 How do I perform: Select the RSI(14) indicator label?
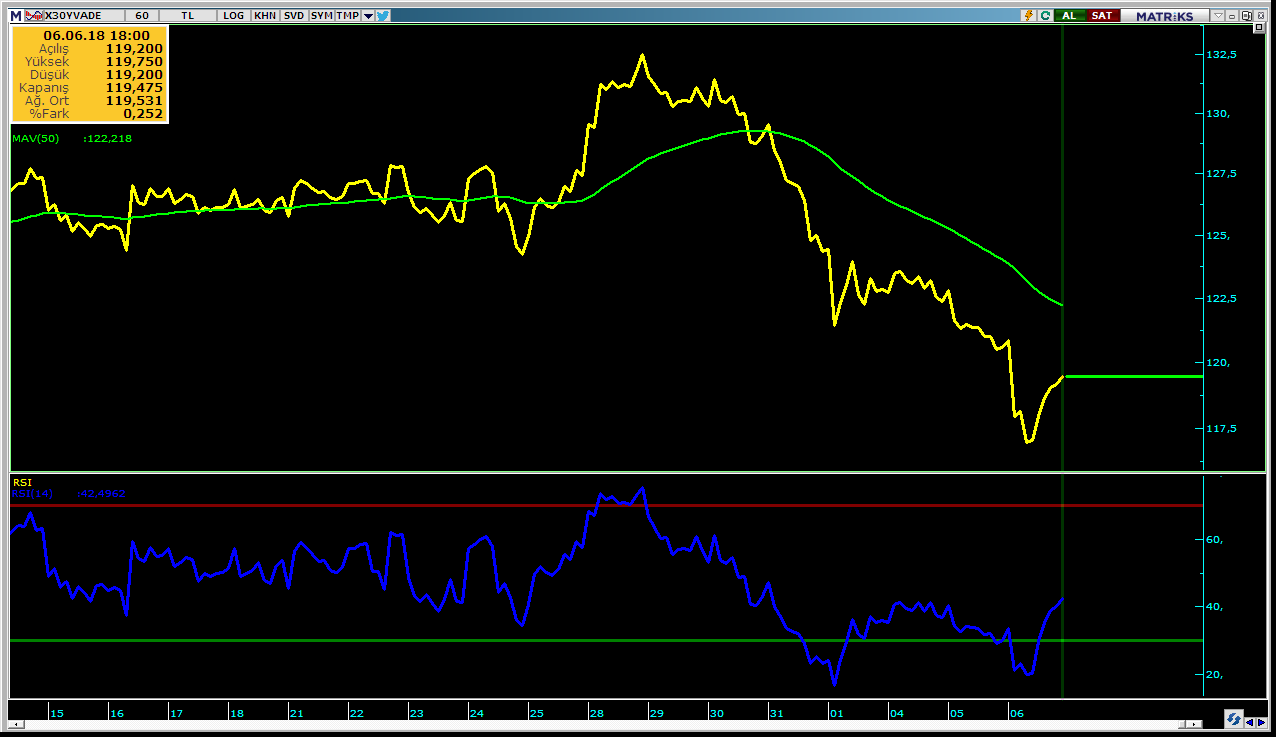32,494
